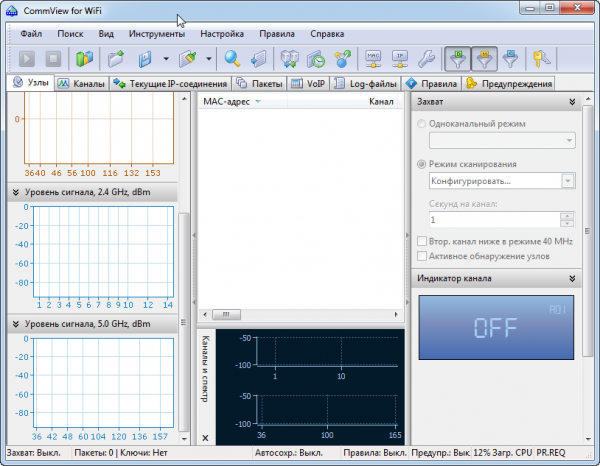Open the node reassociation icon

point(290,59)
